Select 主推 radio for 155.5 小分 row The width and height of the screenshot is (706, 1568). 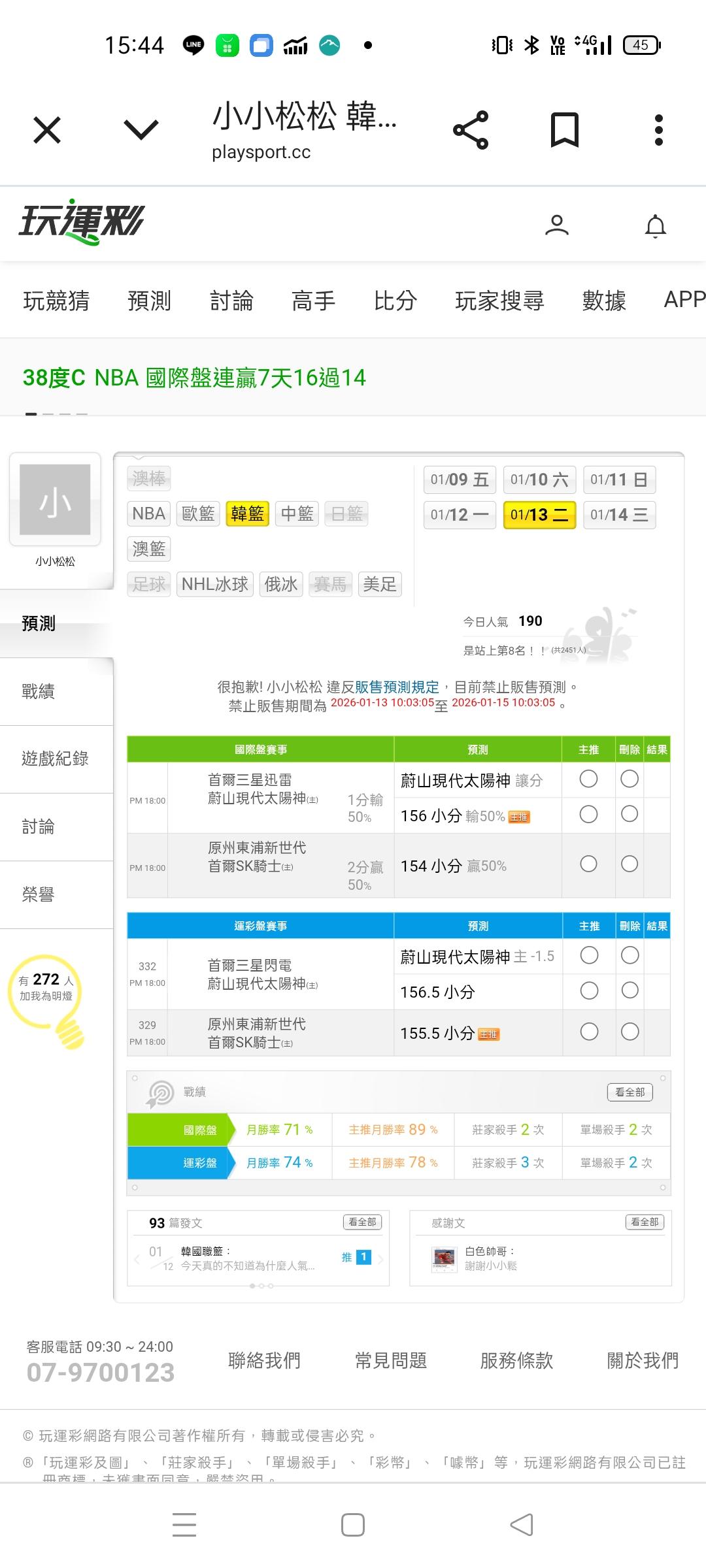click(x=589, y=1032)
